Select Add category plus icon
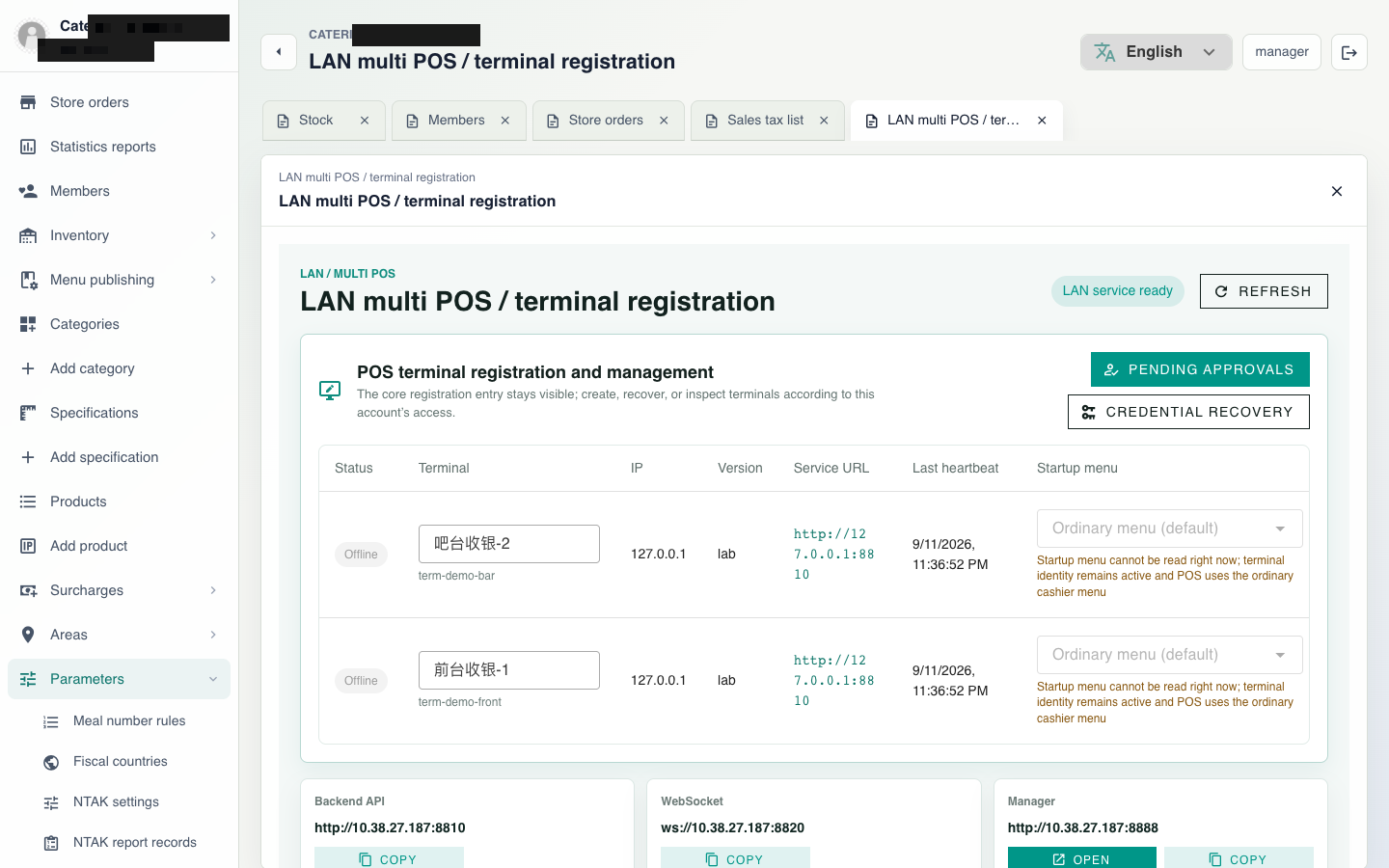 tap(28, 368)
